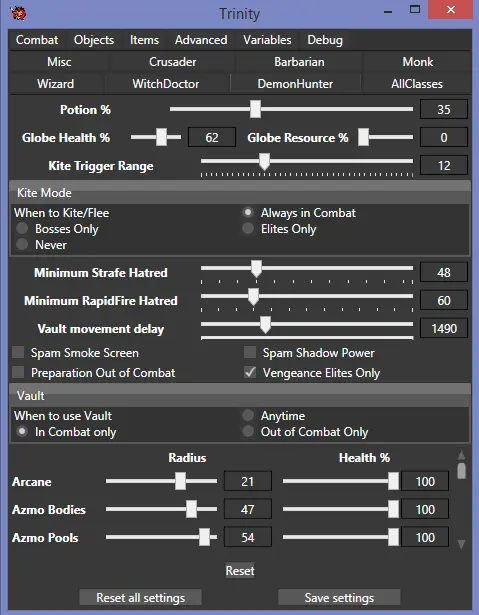
Task: Open the Advanced tab
Action: (x=201, y=40)
